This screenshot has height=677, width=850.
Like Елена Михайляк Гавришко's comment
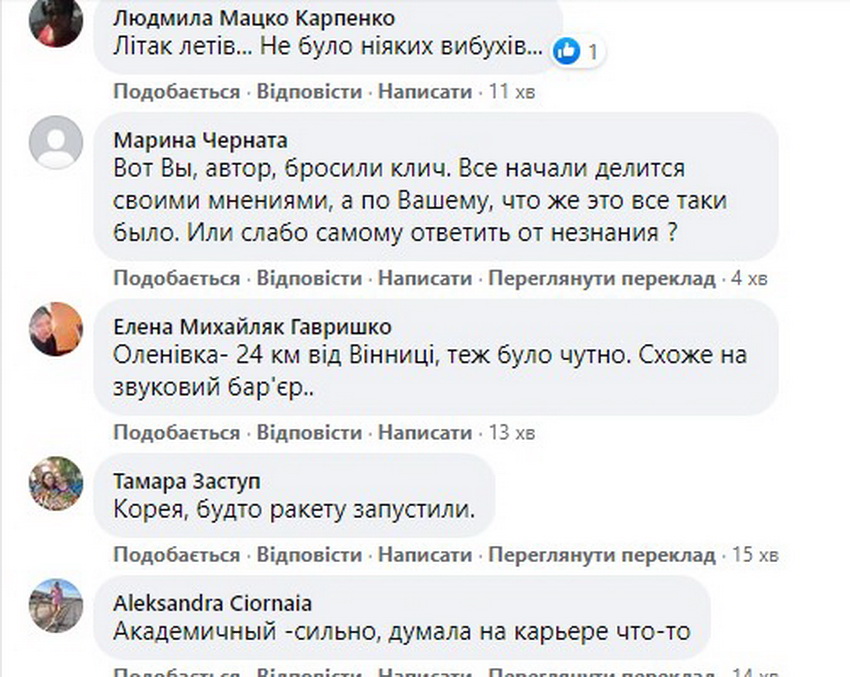tap(176, 432)
